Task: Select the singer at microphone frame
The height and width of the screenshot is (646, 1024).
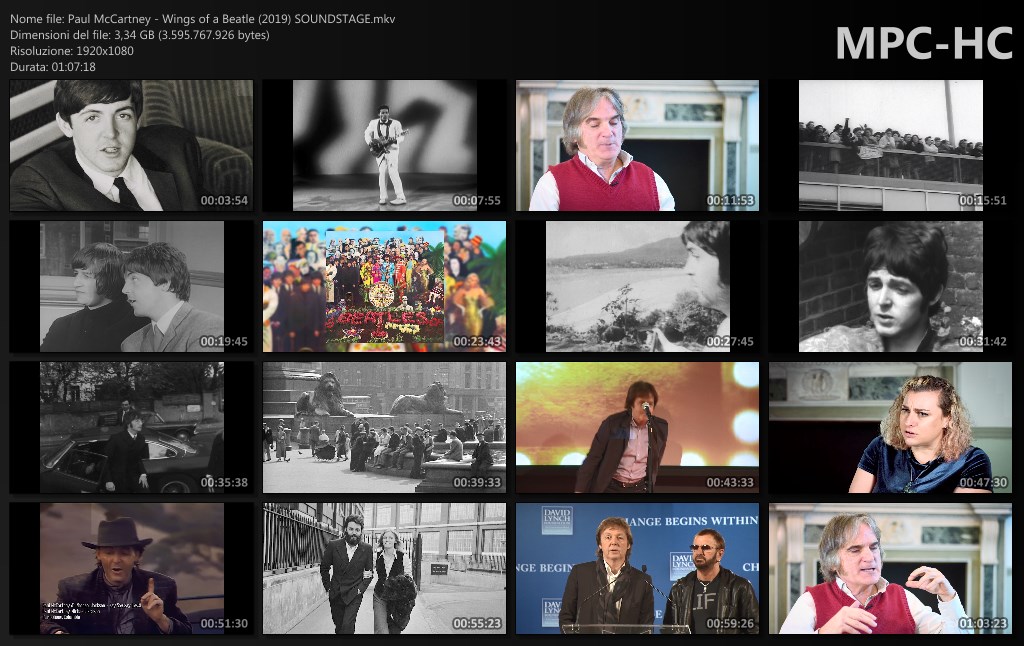Action: click(637, 428)
